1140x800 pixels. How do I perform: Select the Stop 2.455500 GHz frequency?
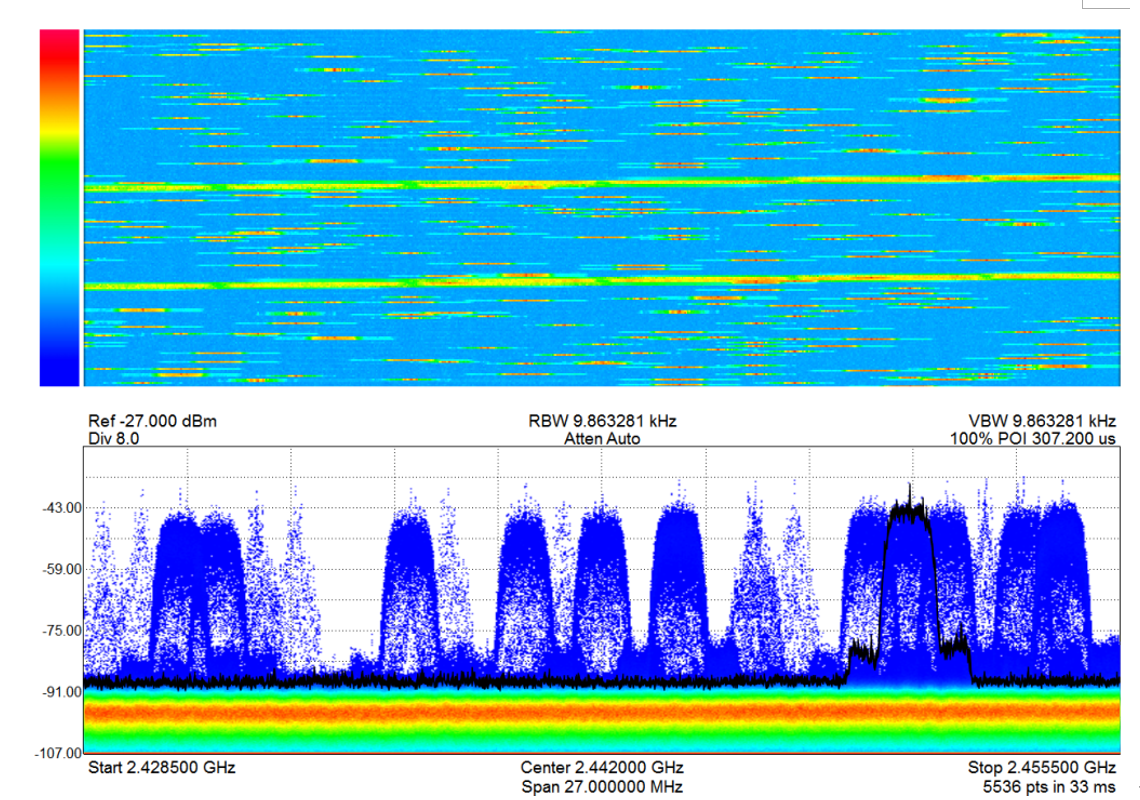click(1041, 767)
